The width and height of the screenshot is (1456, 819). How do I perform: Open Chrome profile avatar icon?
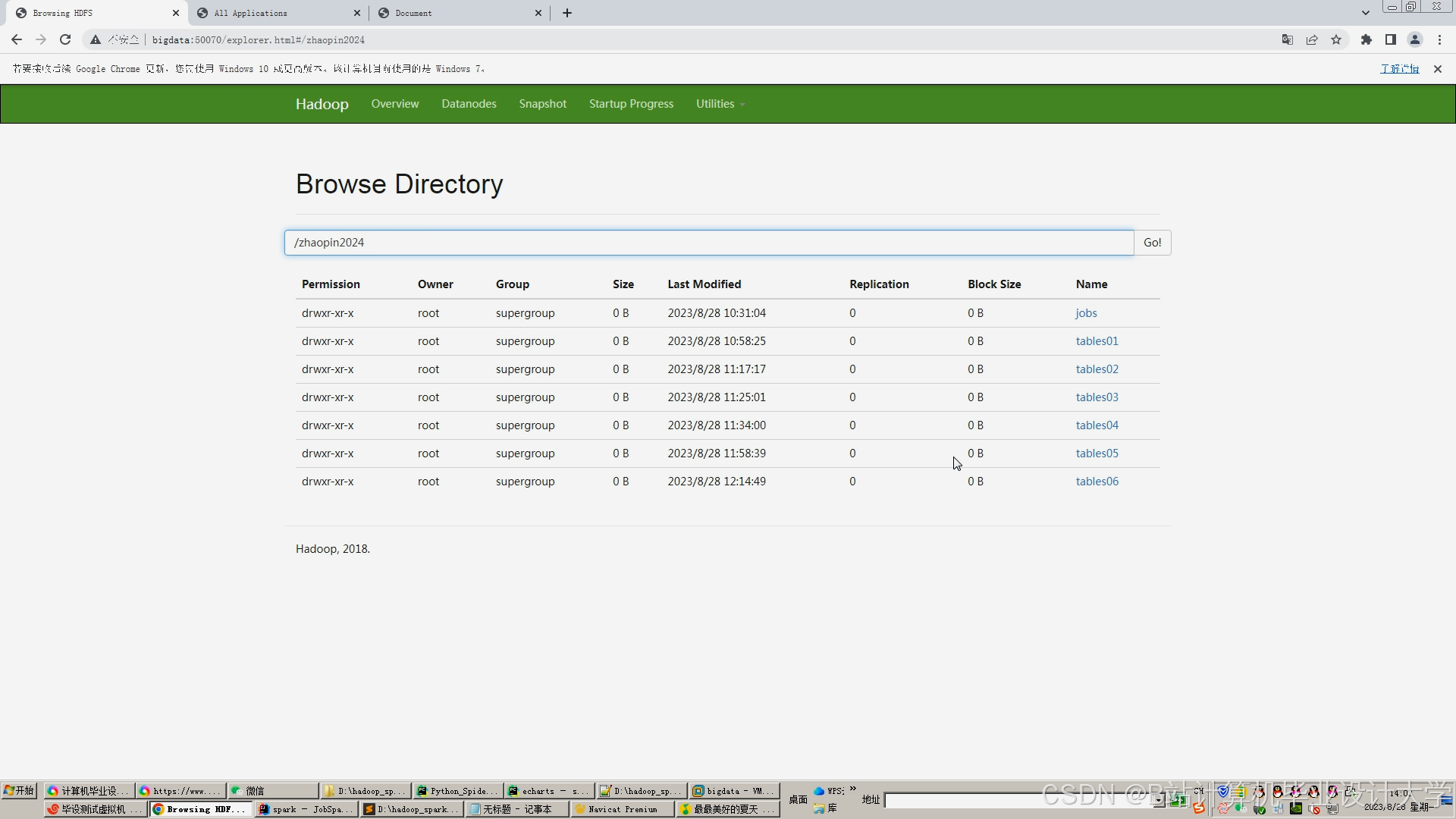pos(1415,39)
